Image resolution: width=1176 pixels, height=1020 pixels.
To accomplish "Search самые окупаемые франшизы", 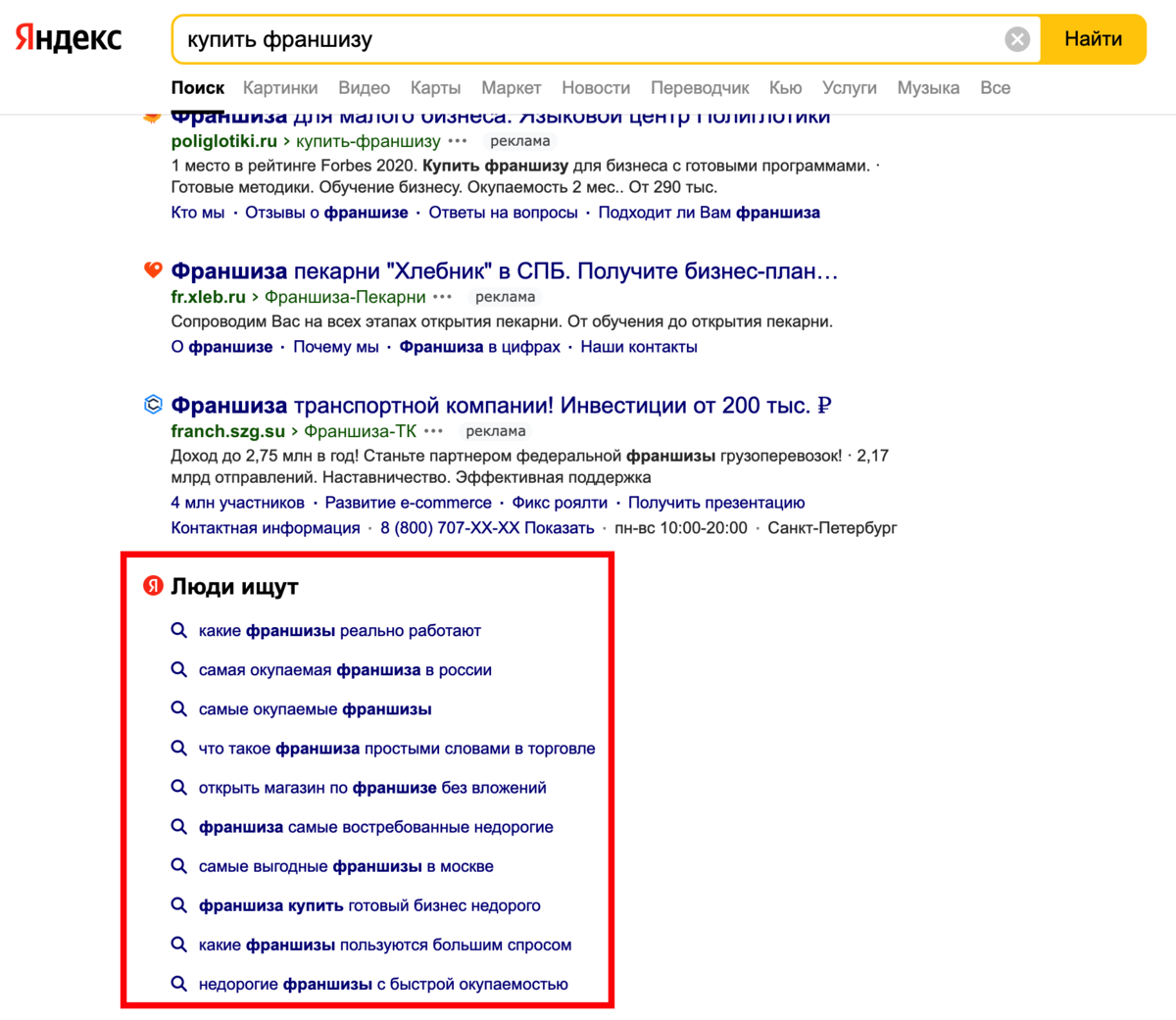I will 315,709.
